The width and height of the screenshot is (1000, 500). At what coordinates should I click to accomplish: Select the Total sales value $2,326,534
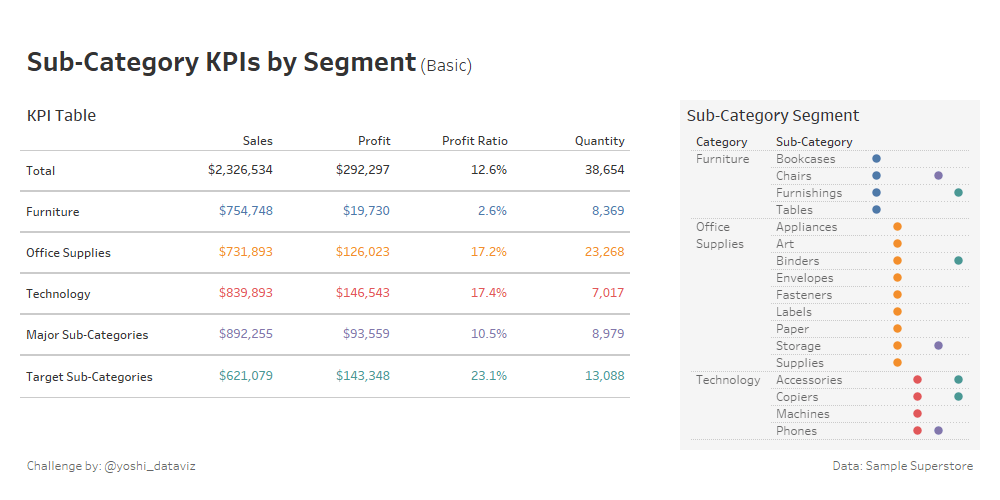240,171
